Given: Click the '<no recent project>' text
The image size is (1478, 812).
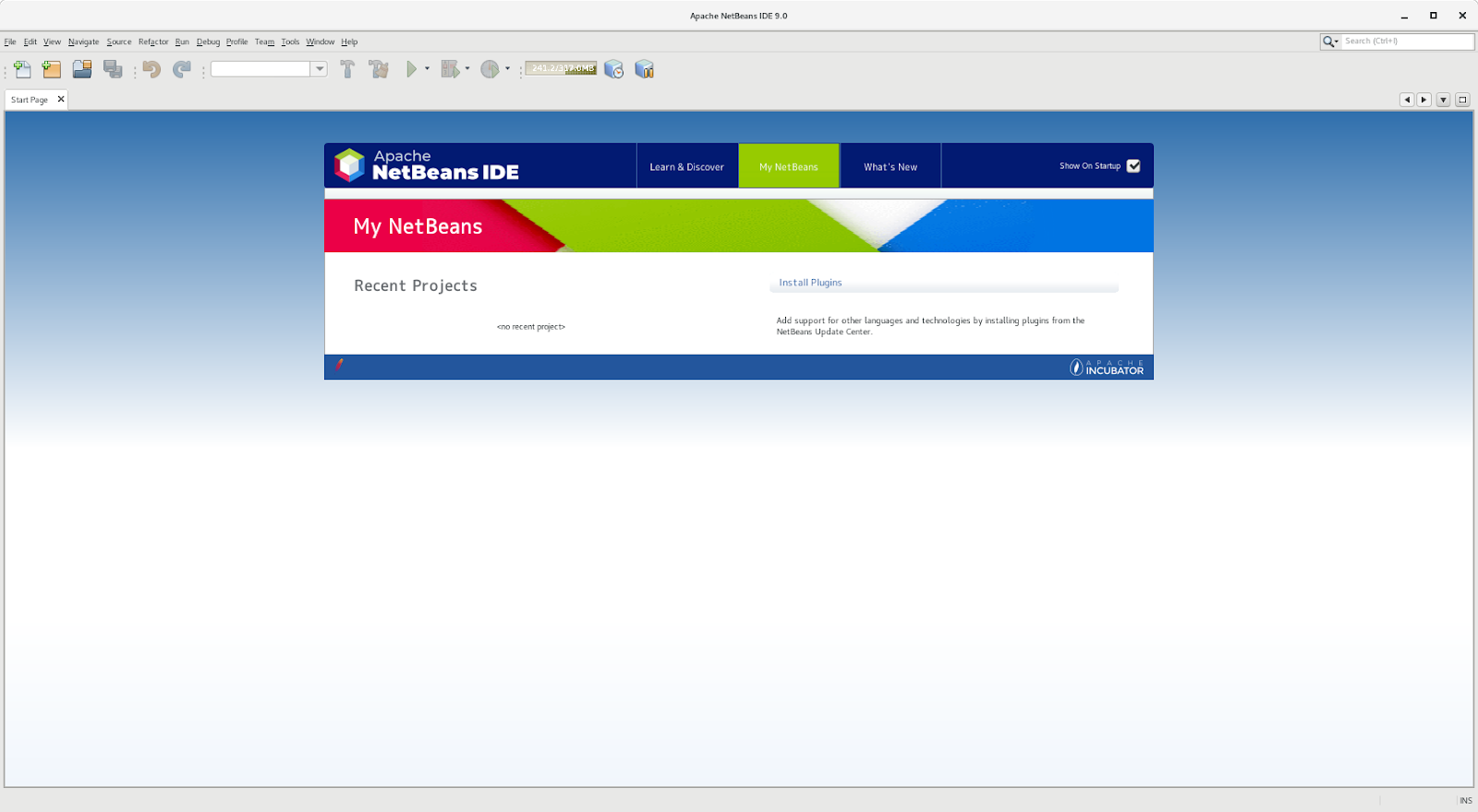Looking at the screenshot, I should (x=531, y=327).
